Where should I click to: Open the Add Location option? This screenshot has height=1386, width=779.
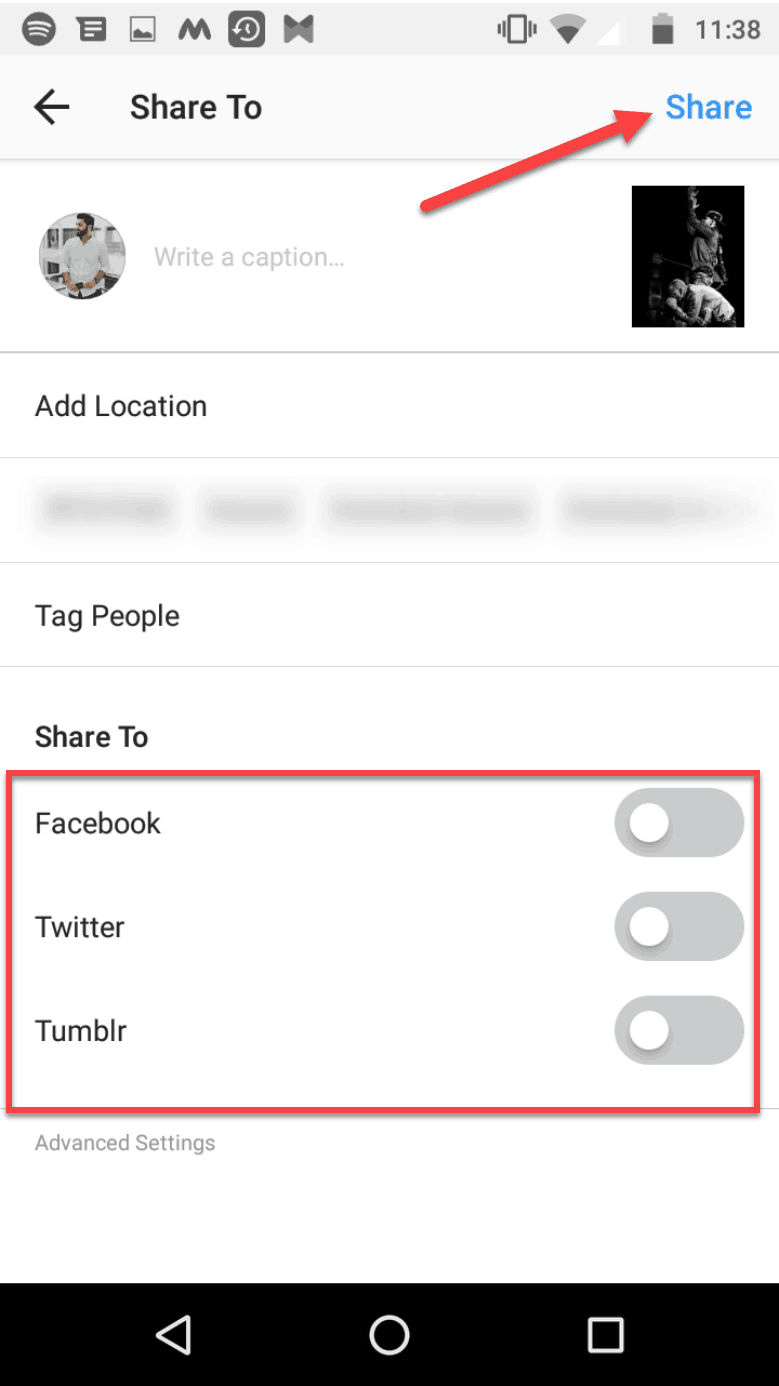389,406
